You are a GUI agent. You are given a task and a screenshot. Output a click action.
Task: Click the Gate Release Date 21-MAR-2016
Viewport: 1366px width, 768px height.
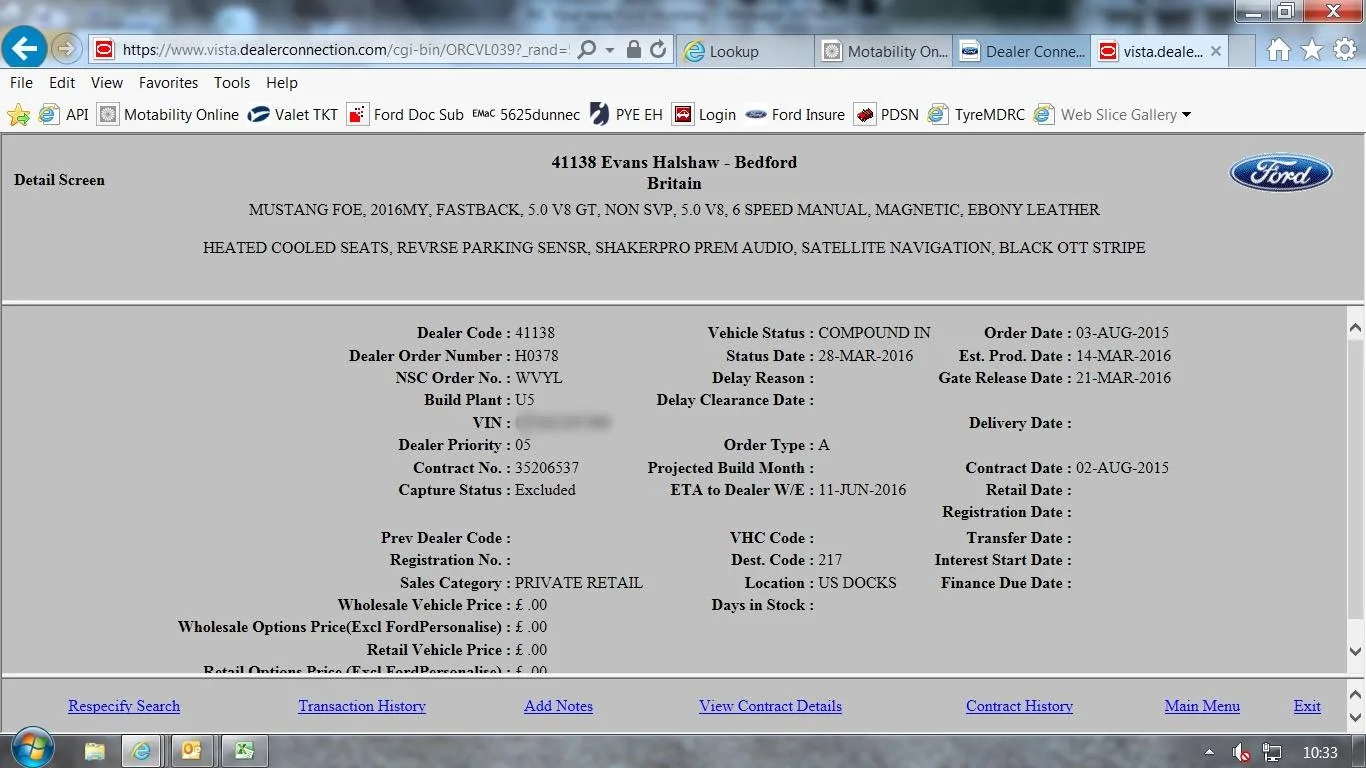tap(1123, 378)
